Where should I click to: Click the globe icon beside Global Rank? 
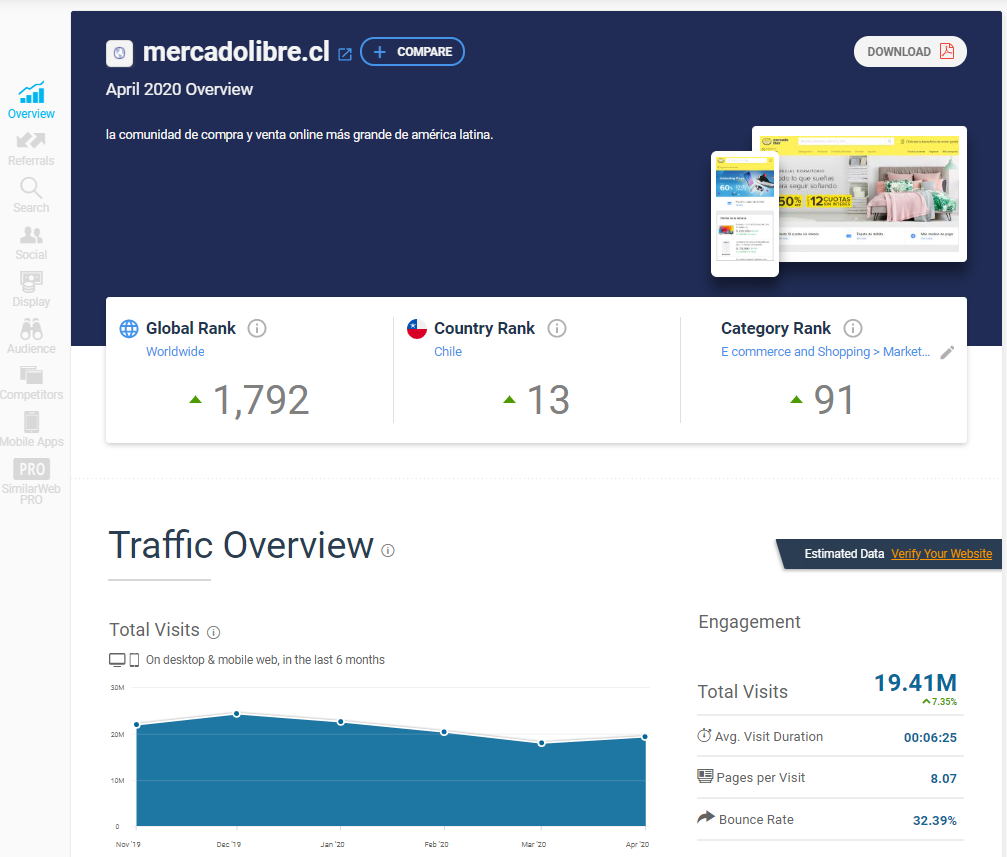coord(129,328)
